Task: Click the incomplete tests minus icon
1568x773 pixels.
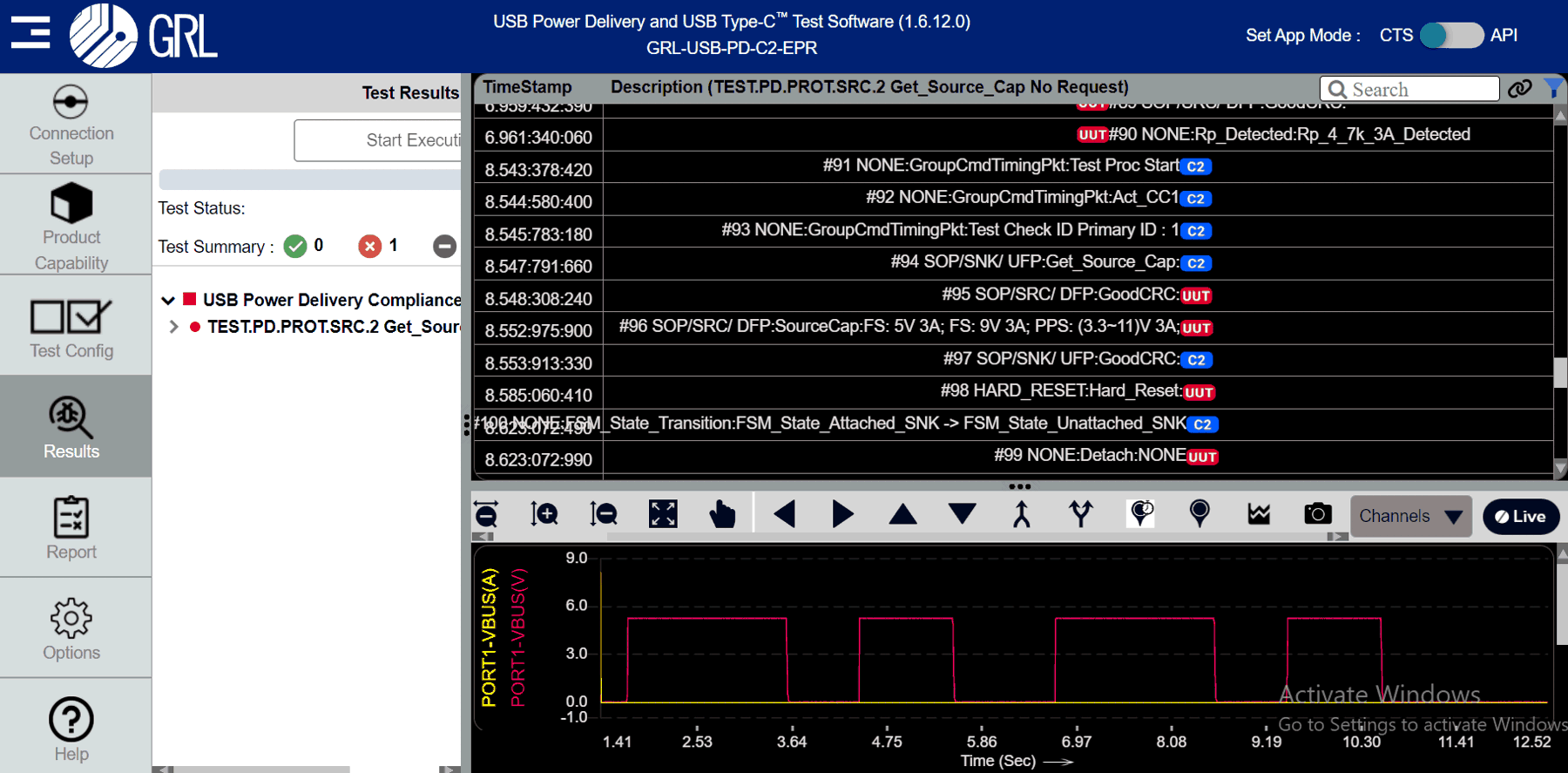Action: point(444,247)
